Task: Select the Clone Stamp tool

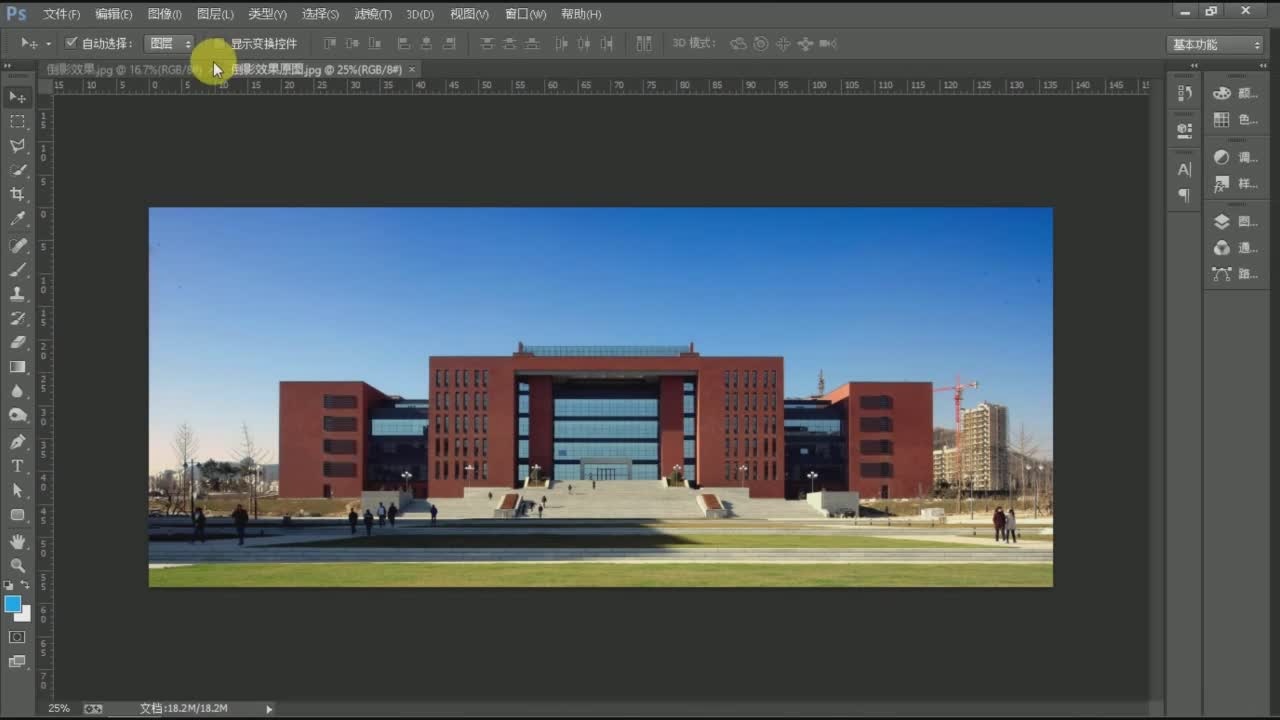Action: pos(18,294)
